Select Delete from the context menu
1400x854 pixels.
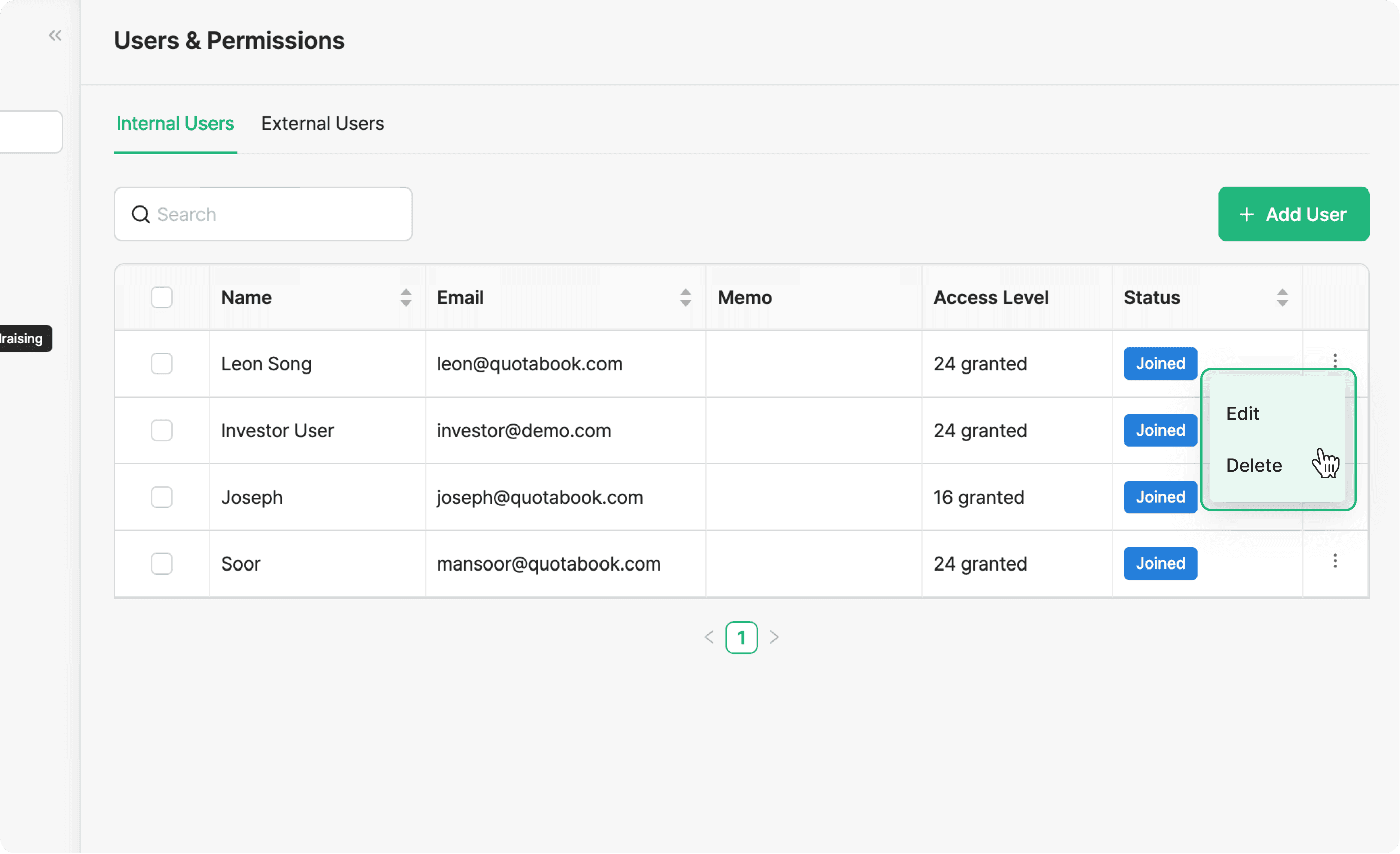[x=1254, y=465]
